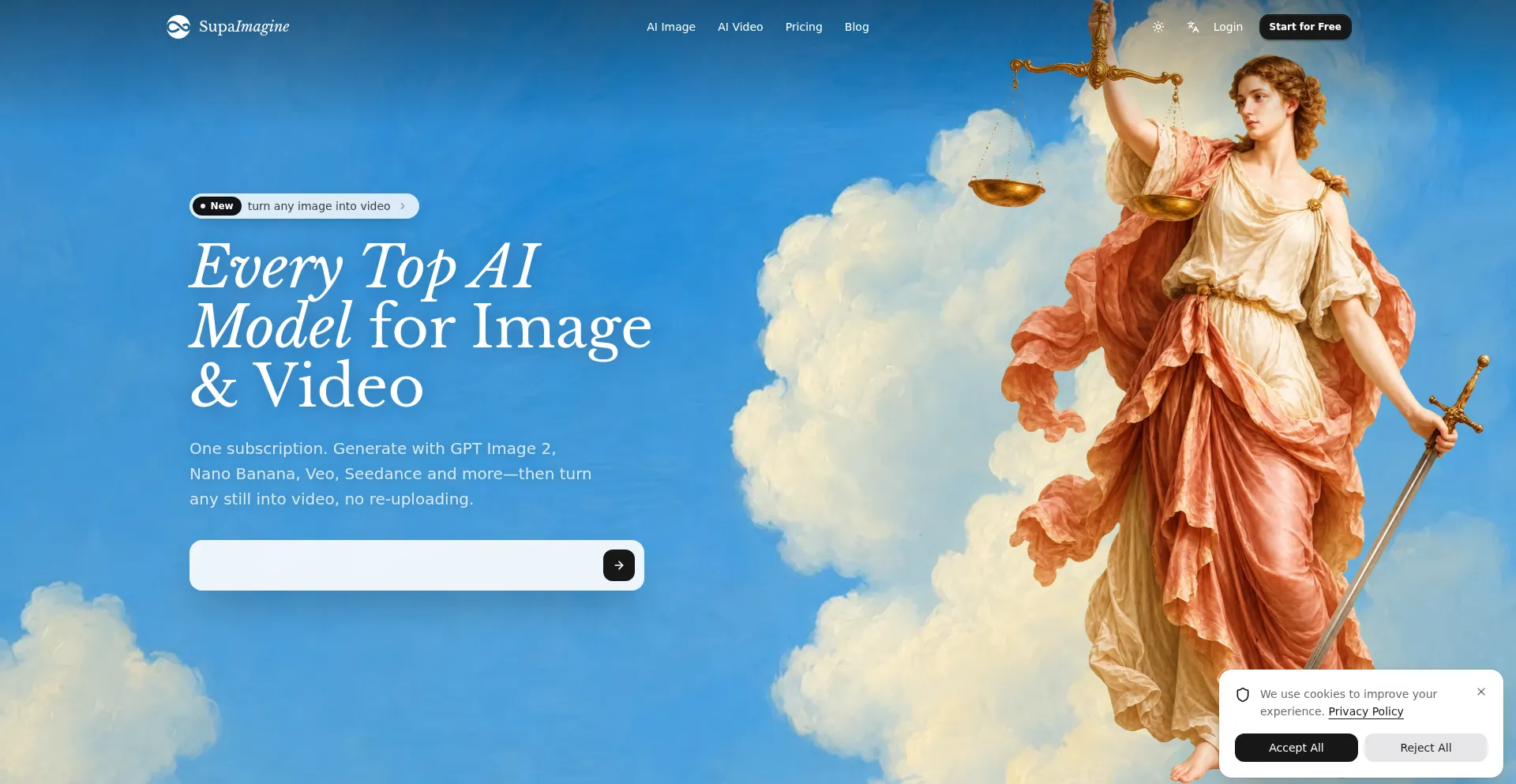Open the Privacy Policy link
Image resolution: width=1516 pixels, height=784 pixels.
coord(1366,711)
